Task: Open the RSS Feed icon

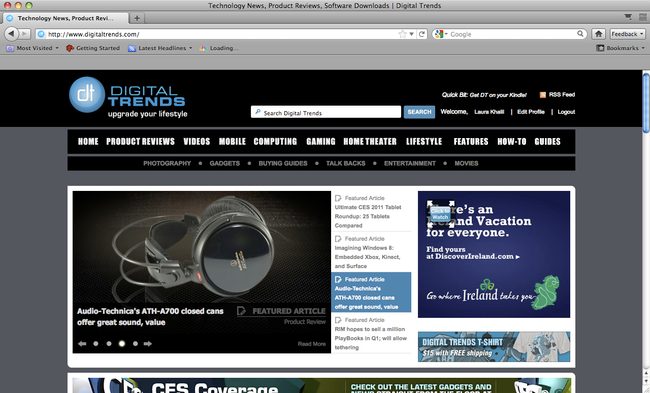Action: click(x=543, y=95)
